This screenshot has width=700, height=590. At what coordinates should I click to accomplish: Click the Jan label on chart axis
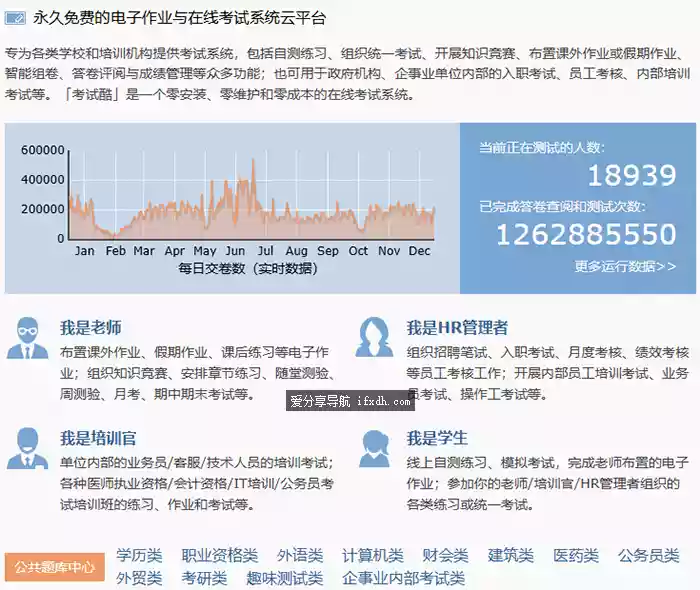click(84, 251)
